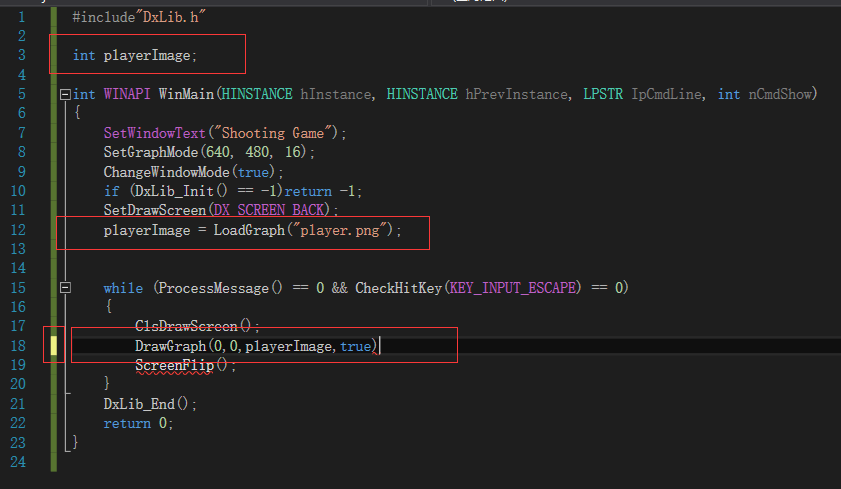Click line number 18 in the gutter

click(18, 346)
